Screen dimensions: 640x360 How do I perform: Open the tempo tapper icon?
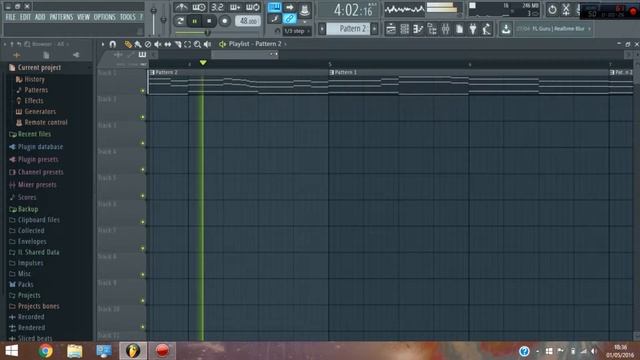click(487, 29)
